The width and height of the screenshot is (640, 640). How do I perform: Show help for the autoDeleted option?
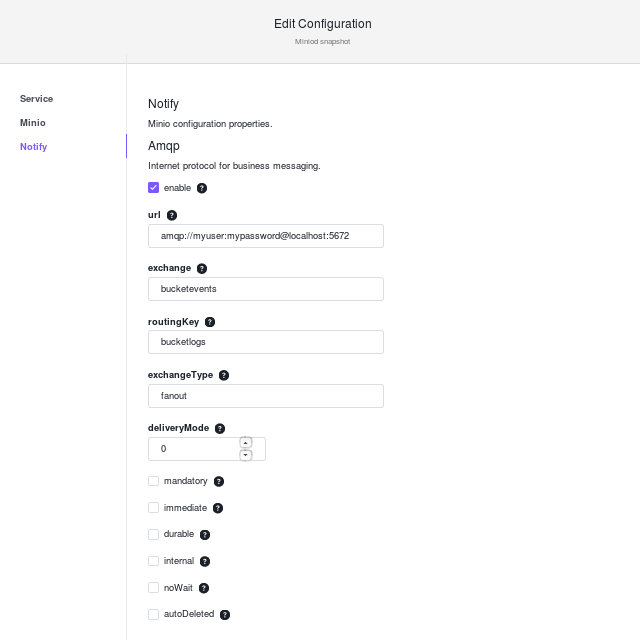(x=224, y=615)
